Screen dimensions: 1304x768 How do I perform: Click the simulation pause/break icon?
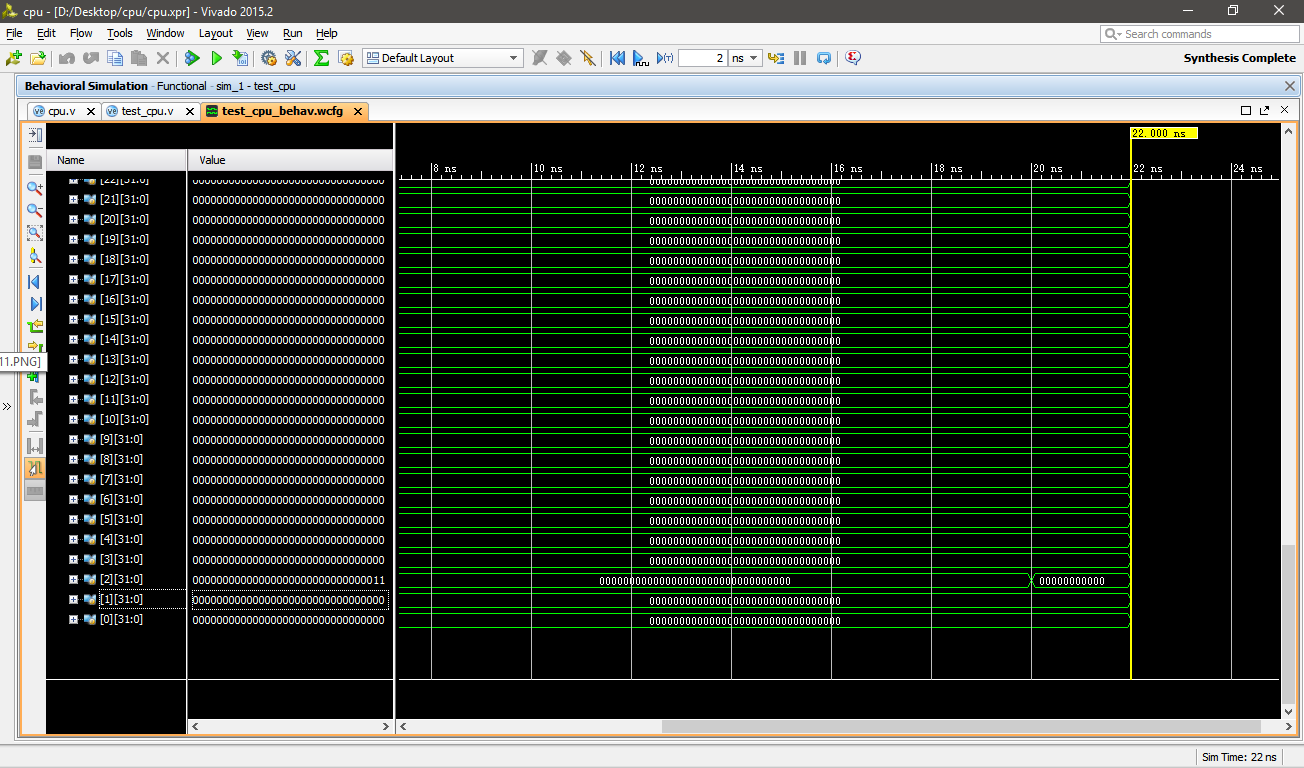800,58
